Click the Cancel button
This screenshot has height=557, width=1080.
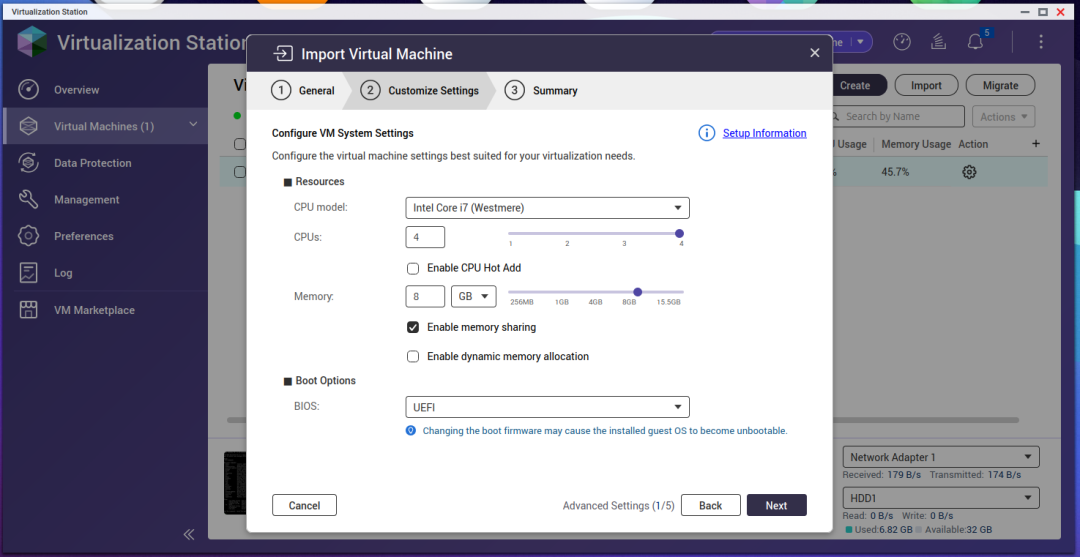coord(304,505)
